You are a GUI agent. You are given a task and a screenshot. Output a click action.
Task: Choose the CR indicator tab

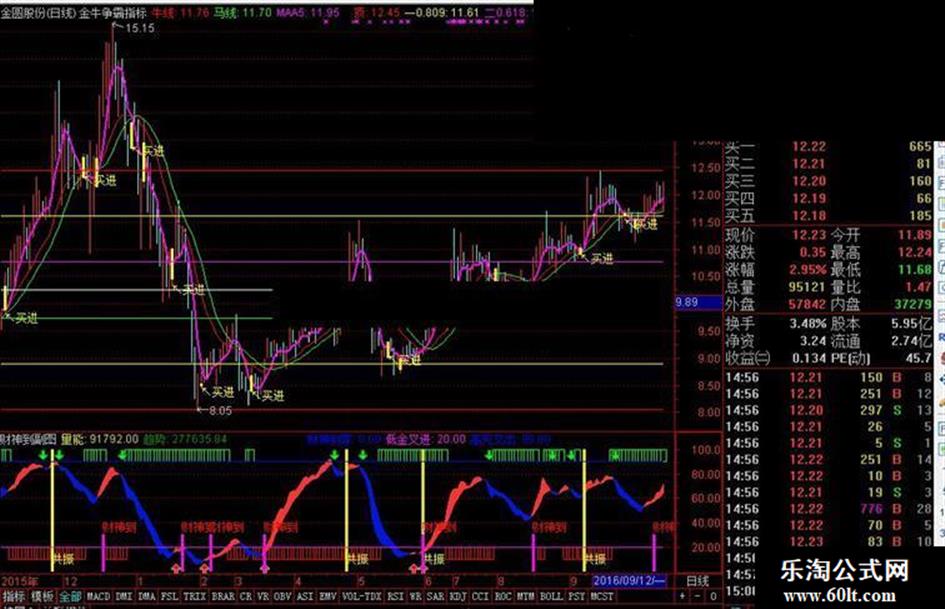tap(245, 596)
